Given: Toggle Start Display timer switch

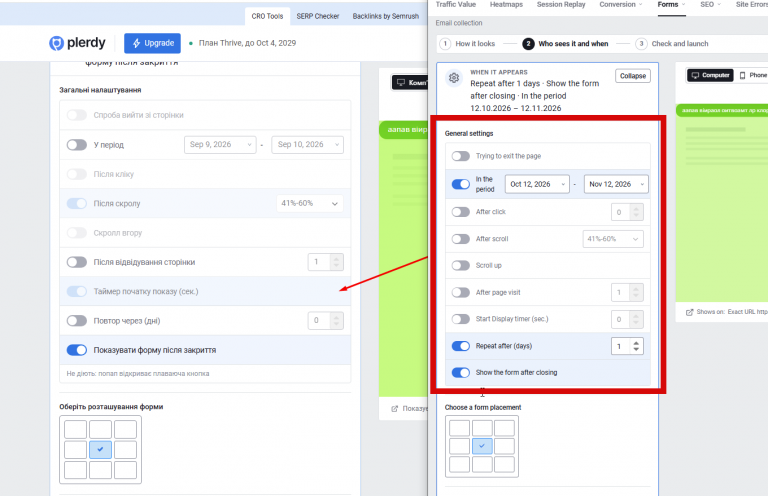Looking at the screenshot, I should point(460,319).
